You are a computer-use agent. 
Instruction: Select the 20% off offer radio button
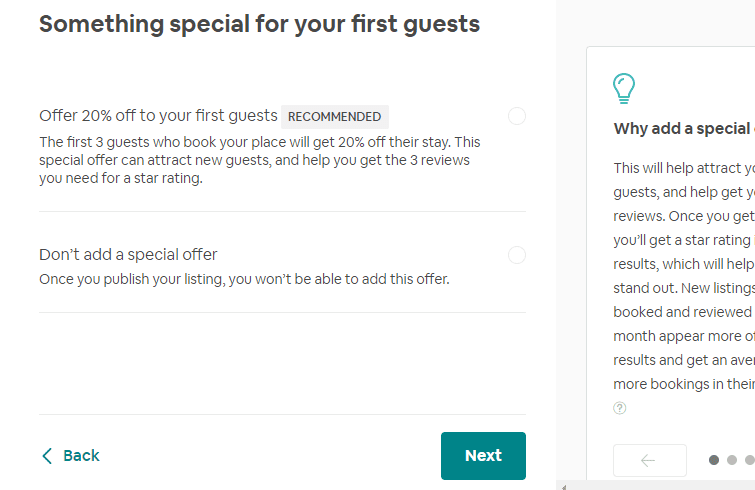517,116
